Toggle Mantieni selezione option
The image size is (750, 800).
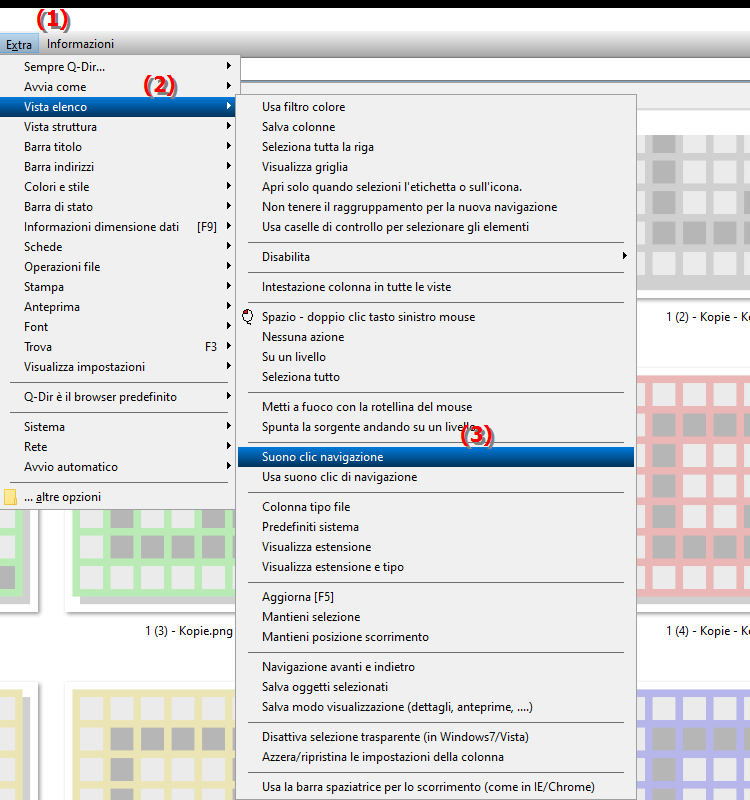436,617
